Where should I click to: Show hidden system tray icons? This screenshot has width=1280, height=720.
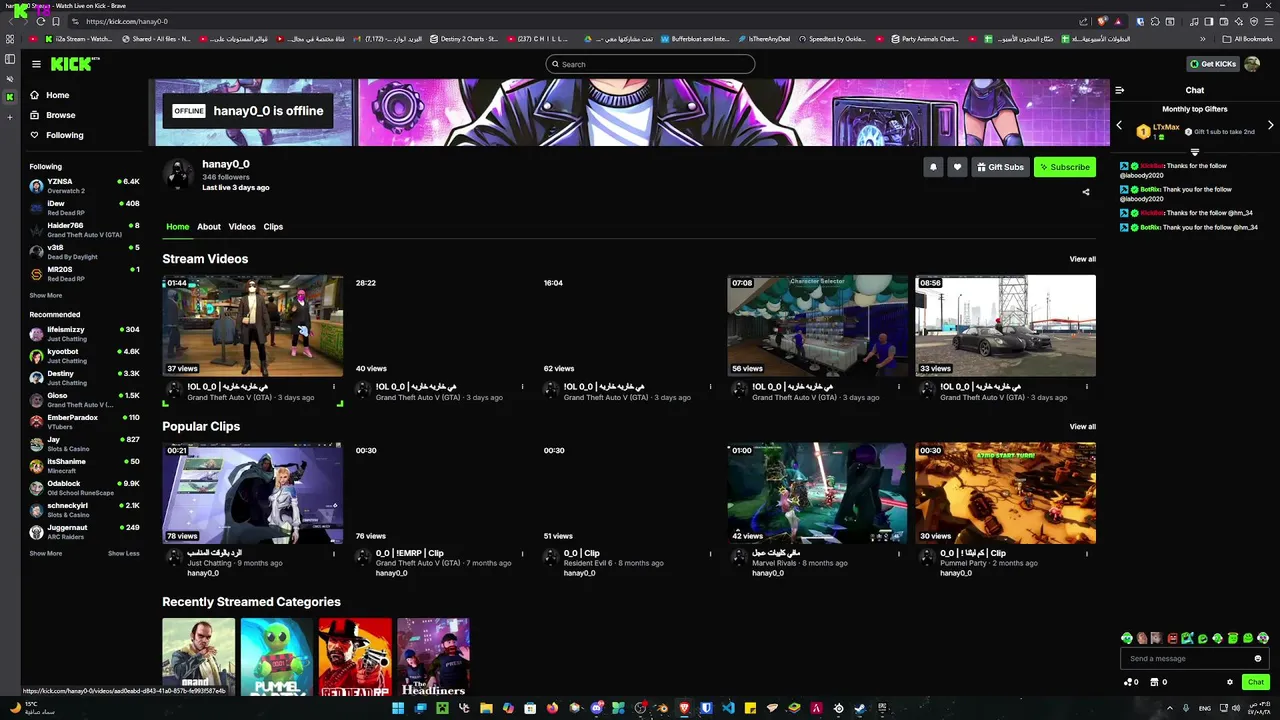click(1170, 708)
